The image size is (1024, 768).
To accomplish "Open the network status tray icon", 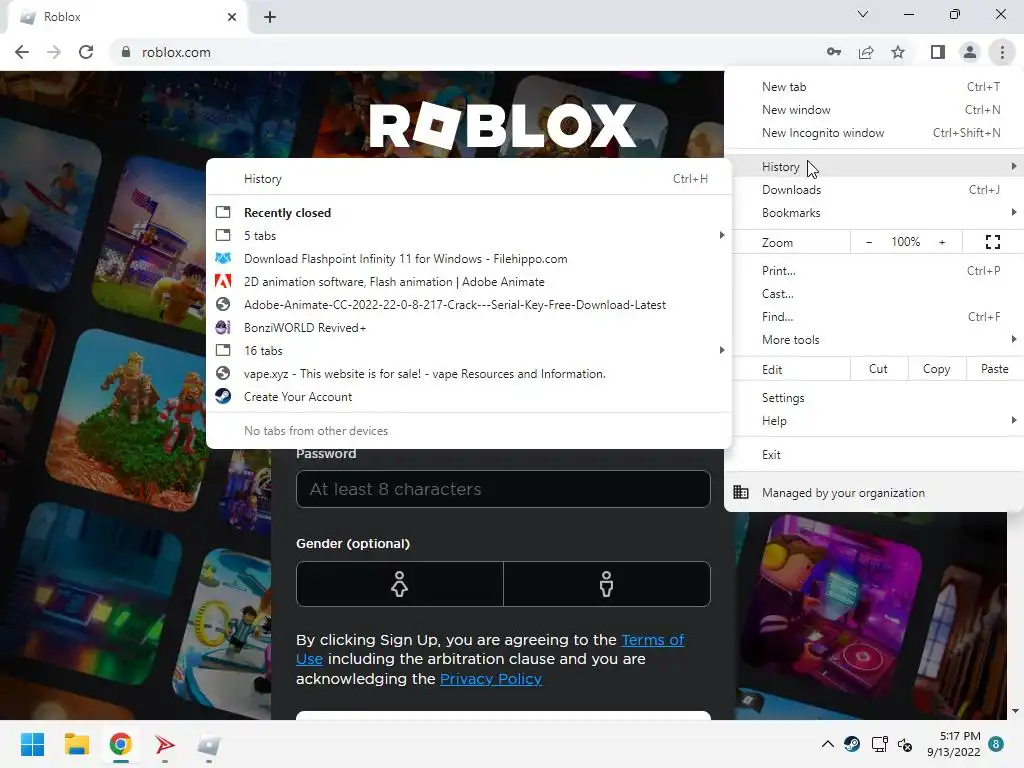I will pos(879,744).
